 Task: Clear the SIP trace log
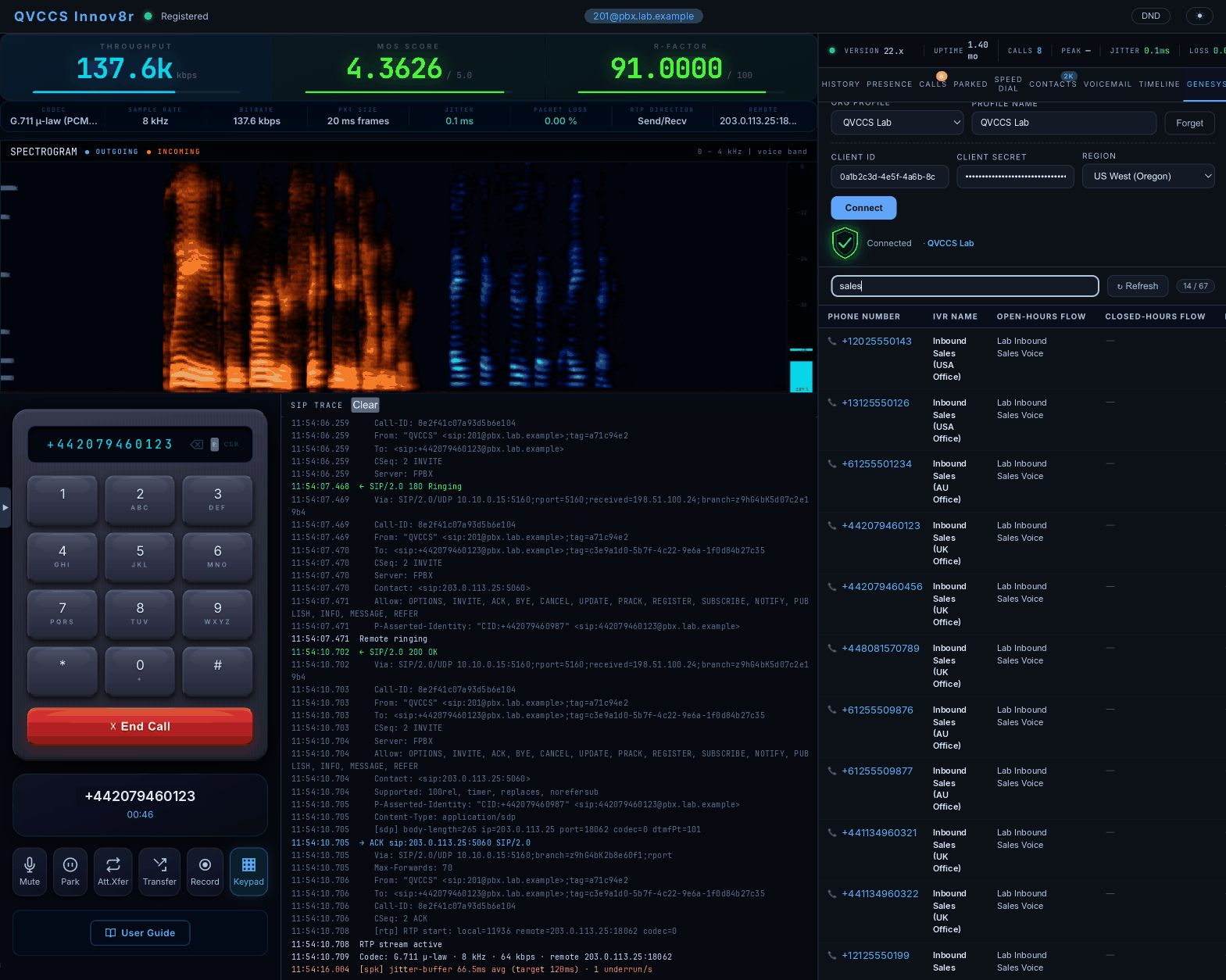pos(365,405)
